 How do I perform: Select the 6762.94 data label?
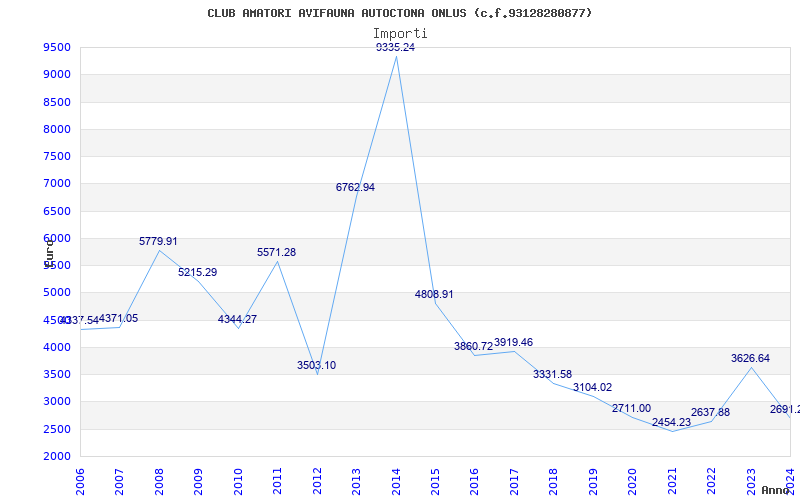click(x=355, y=187)
